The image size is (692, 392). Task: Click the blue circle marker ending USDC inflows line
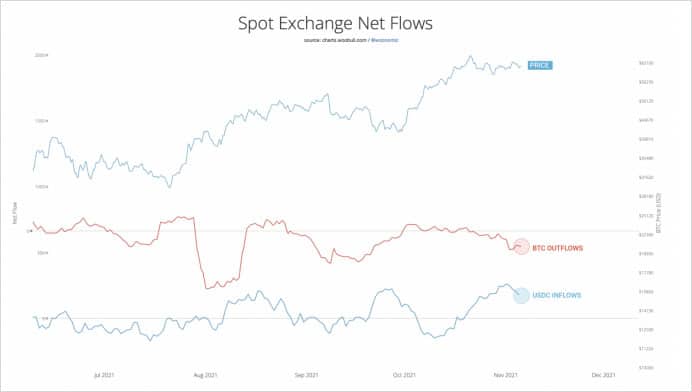pyautogui.click(x=521, y=295)
